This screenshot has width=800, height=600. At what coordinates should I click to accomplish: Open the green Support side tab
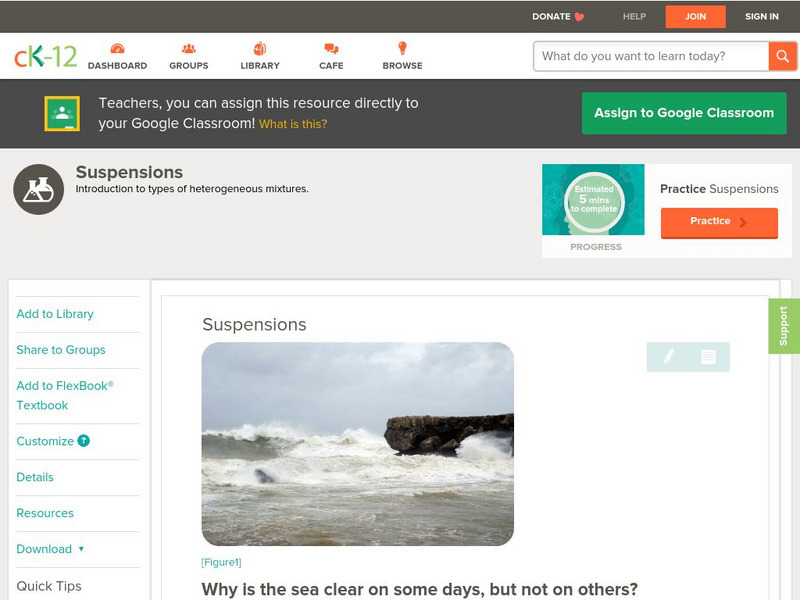784,326
